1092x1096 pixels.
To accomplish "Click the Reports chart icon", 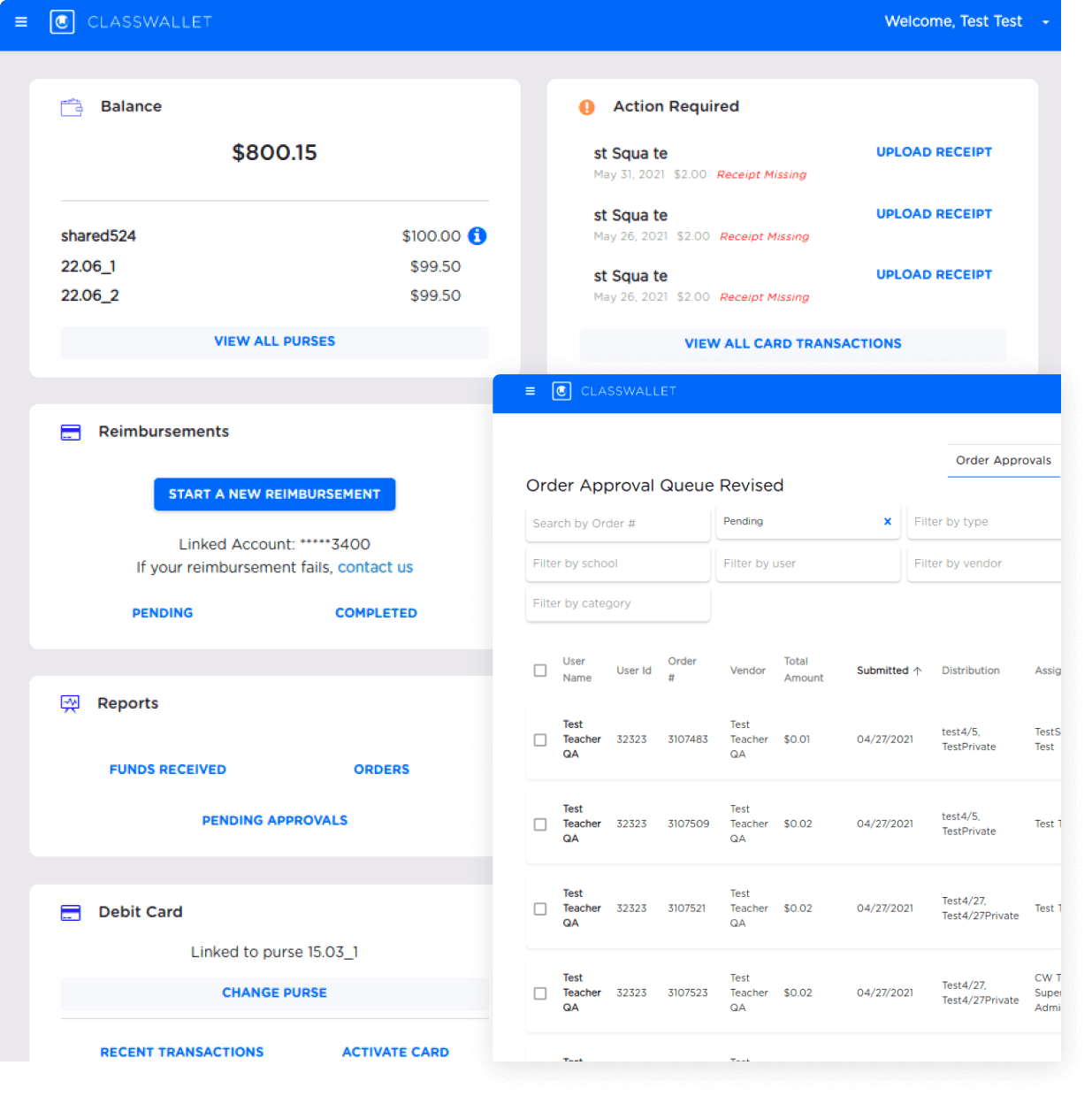I will (x=70, y=703).
